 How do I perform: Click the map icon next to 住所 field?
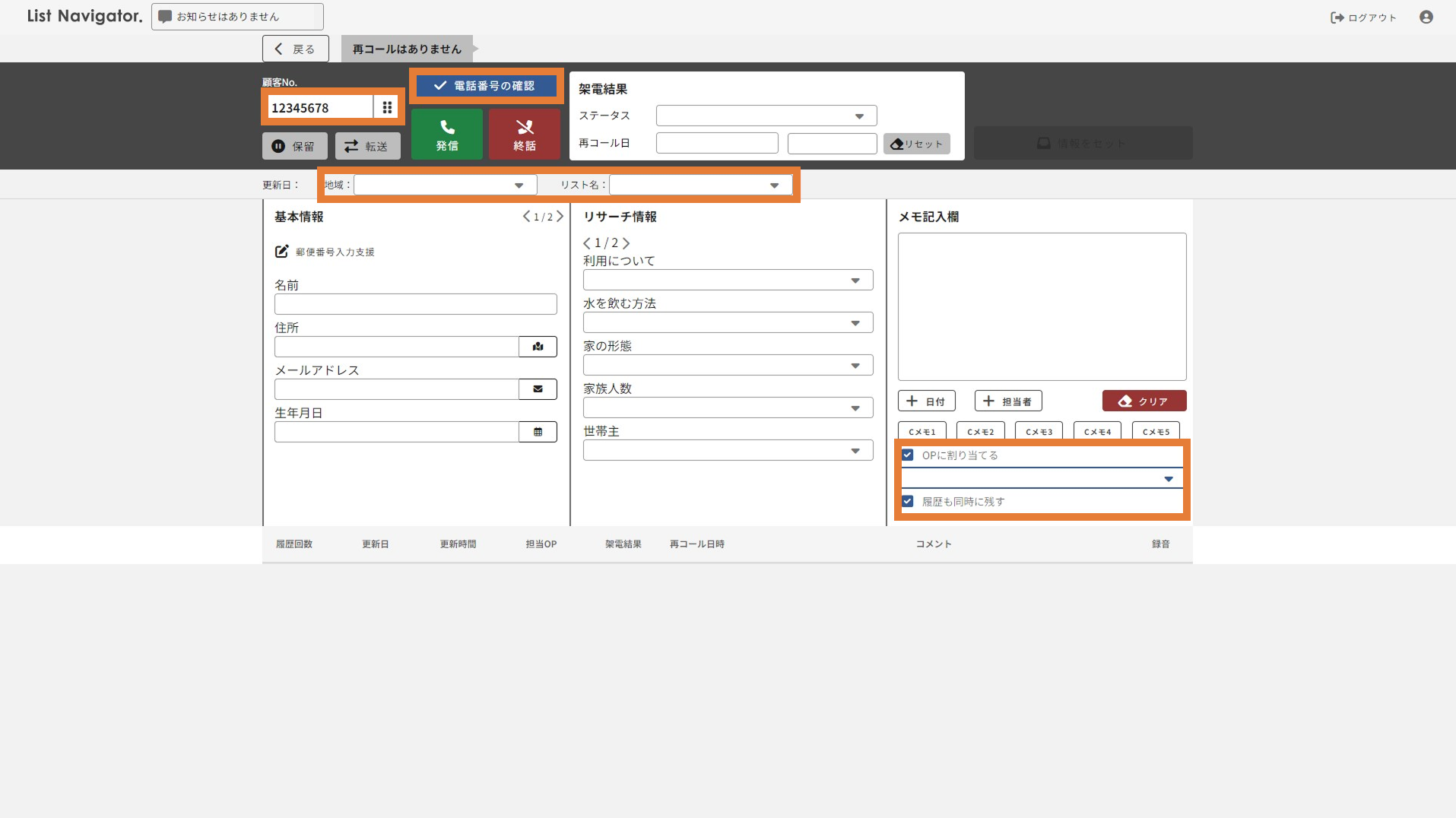point(538,347)
